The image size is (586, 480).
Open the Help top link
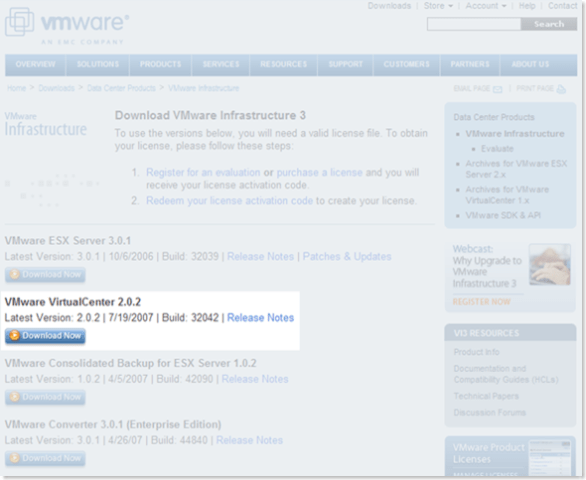click(x=527, y=6)
